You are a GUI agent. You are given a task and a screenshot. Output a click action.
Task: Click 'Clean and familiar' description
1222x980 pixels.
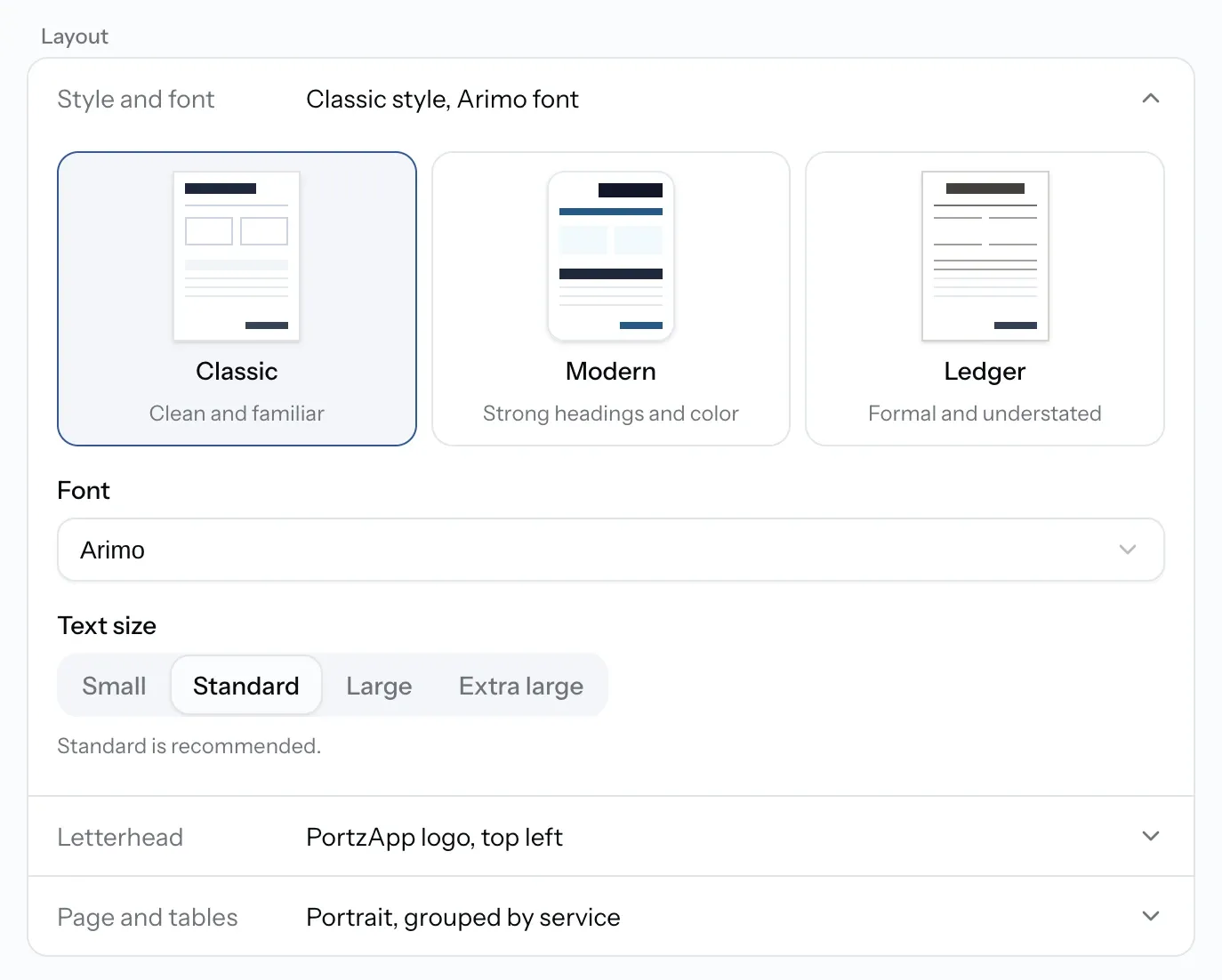pos(237,414)
